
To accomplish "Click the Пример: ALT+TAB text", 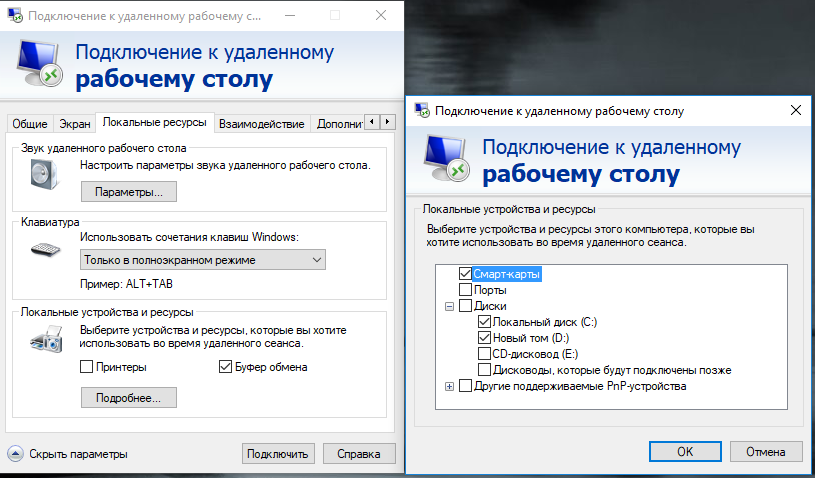I will pyautogui.click(x=126, y=284).
